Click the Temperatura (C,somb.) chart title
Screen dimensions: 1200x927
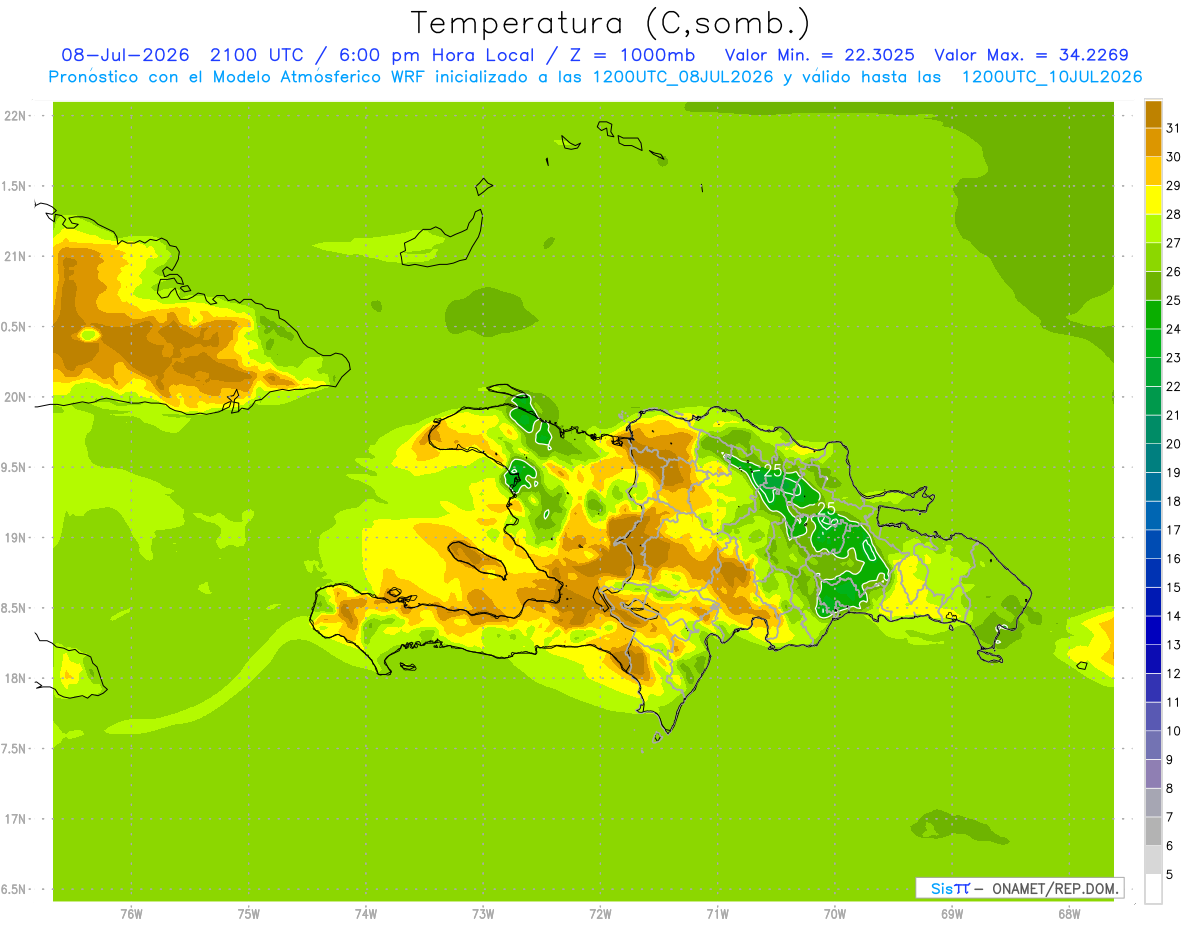coord(611,23)
